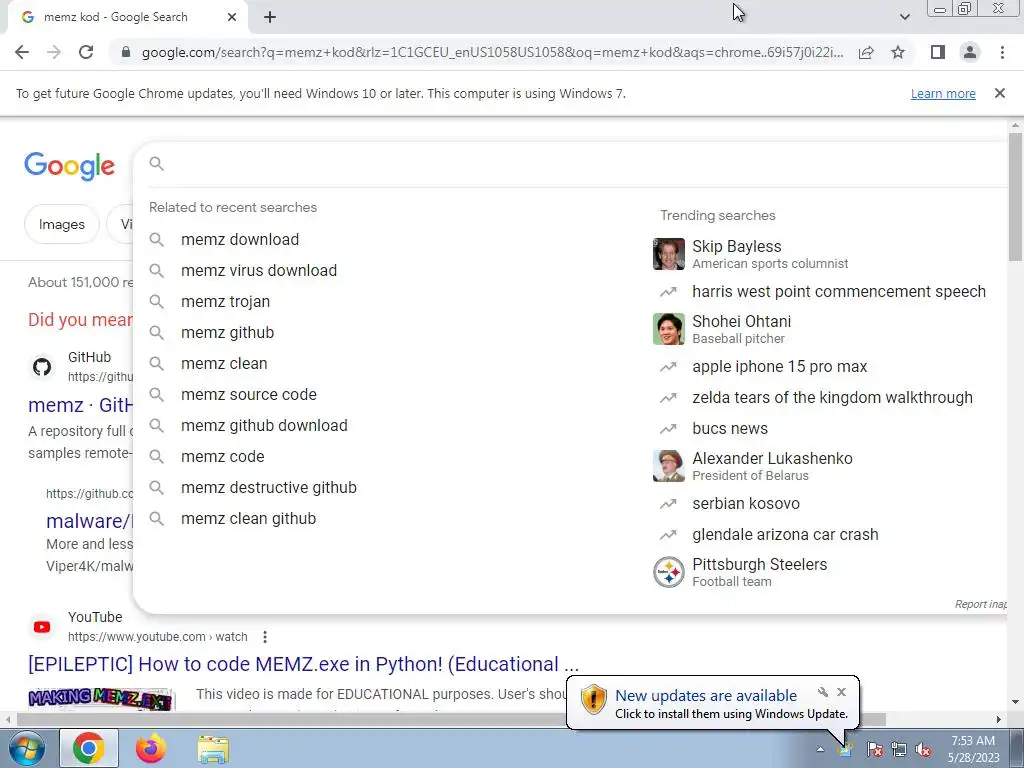Click Chrome icon in the taskbar
Image resolution: width=1024 pixels, height=768 pixels.
click(89, 748)
